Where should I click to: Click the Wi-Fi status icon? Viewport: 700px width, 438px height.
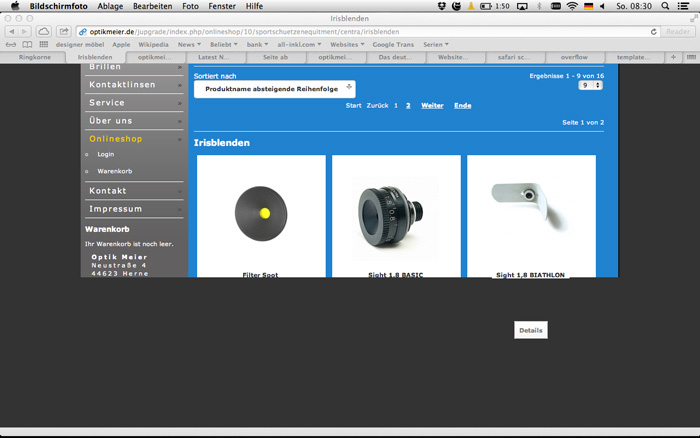click(572, 6)
